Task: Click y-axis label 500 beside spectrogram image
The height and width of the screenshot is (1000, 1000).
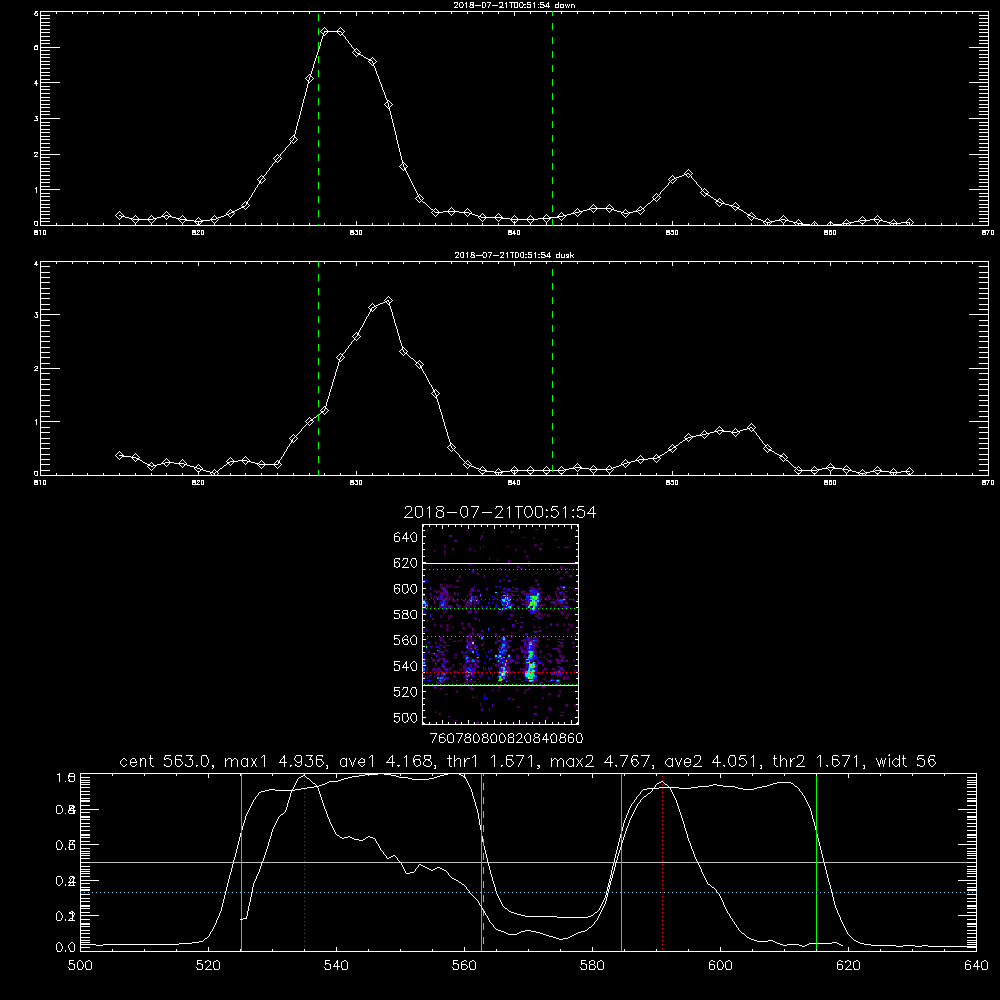Action: 406,718
